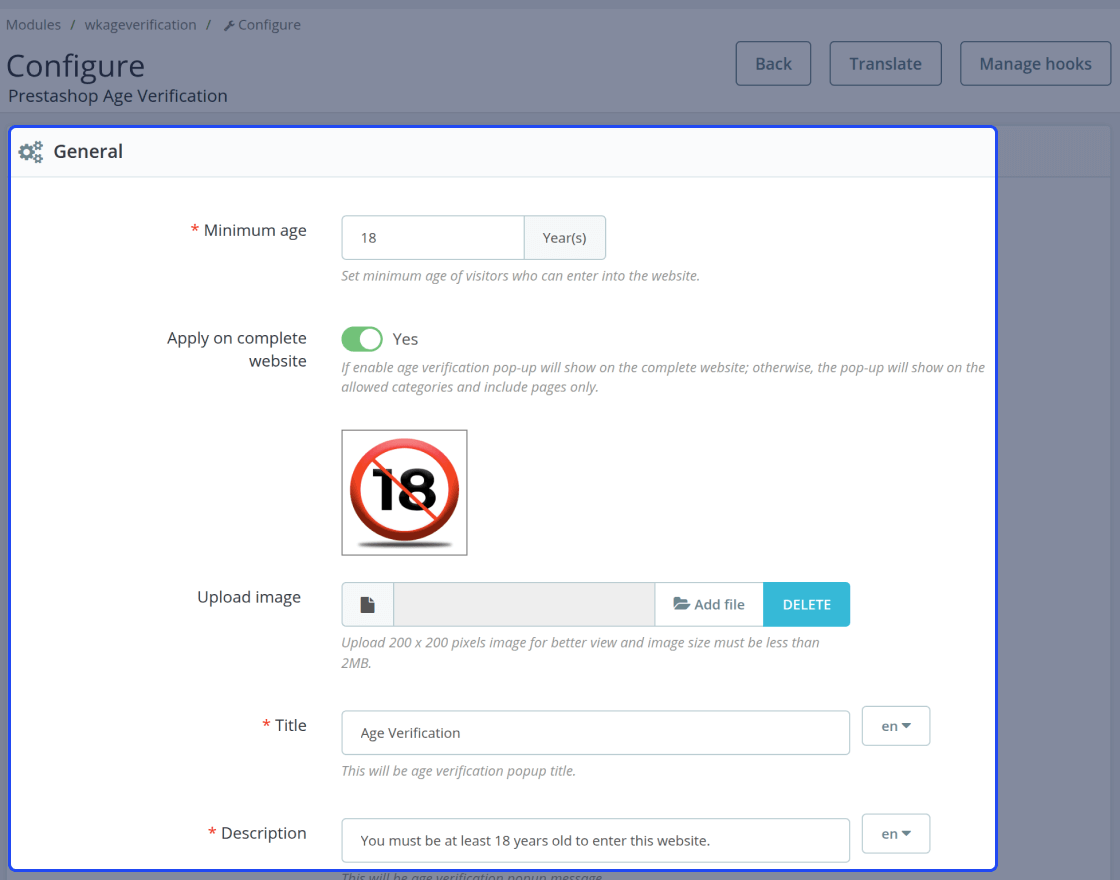This screenshot has width=1120, height=880.
Task: Click the file icon in Upload image field
Action: (367, 604)
